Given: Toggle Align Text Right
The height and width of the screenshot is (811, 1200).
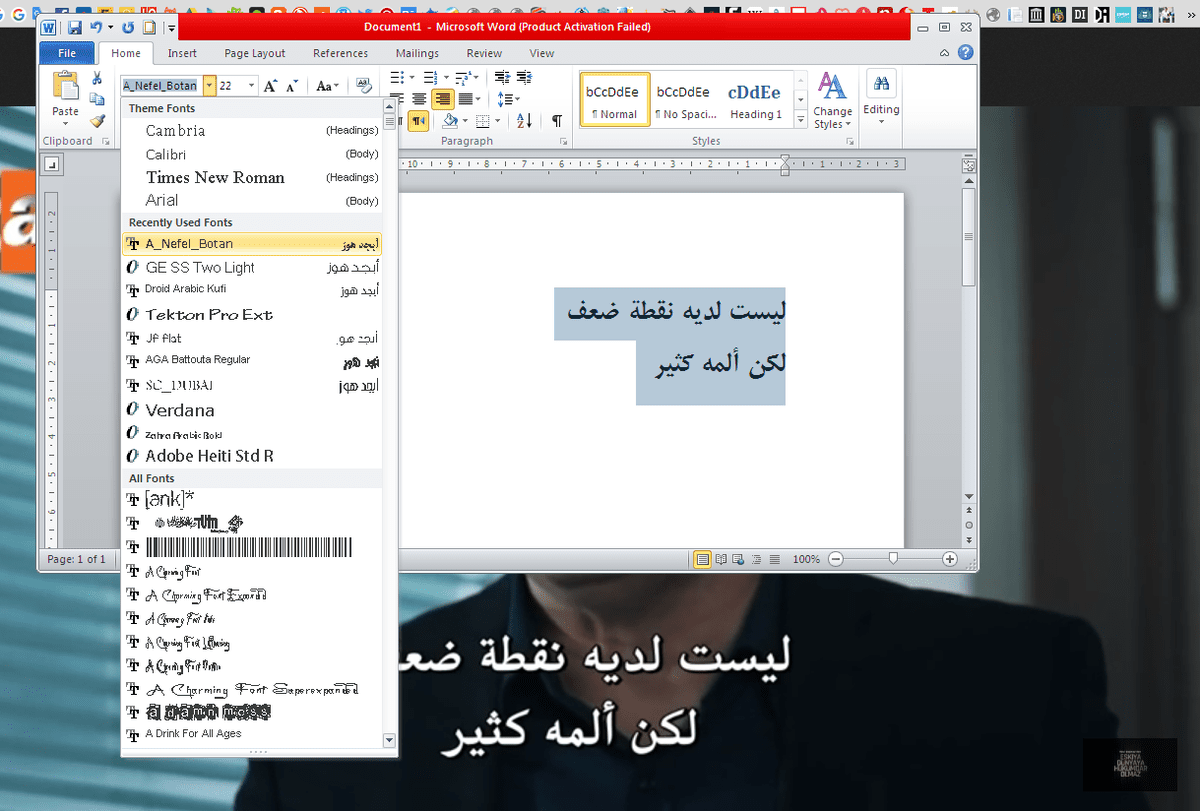Looking at the screenshot, I should [x=442, y=99].
